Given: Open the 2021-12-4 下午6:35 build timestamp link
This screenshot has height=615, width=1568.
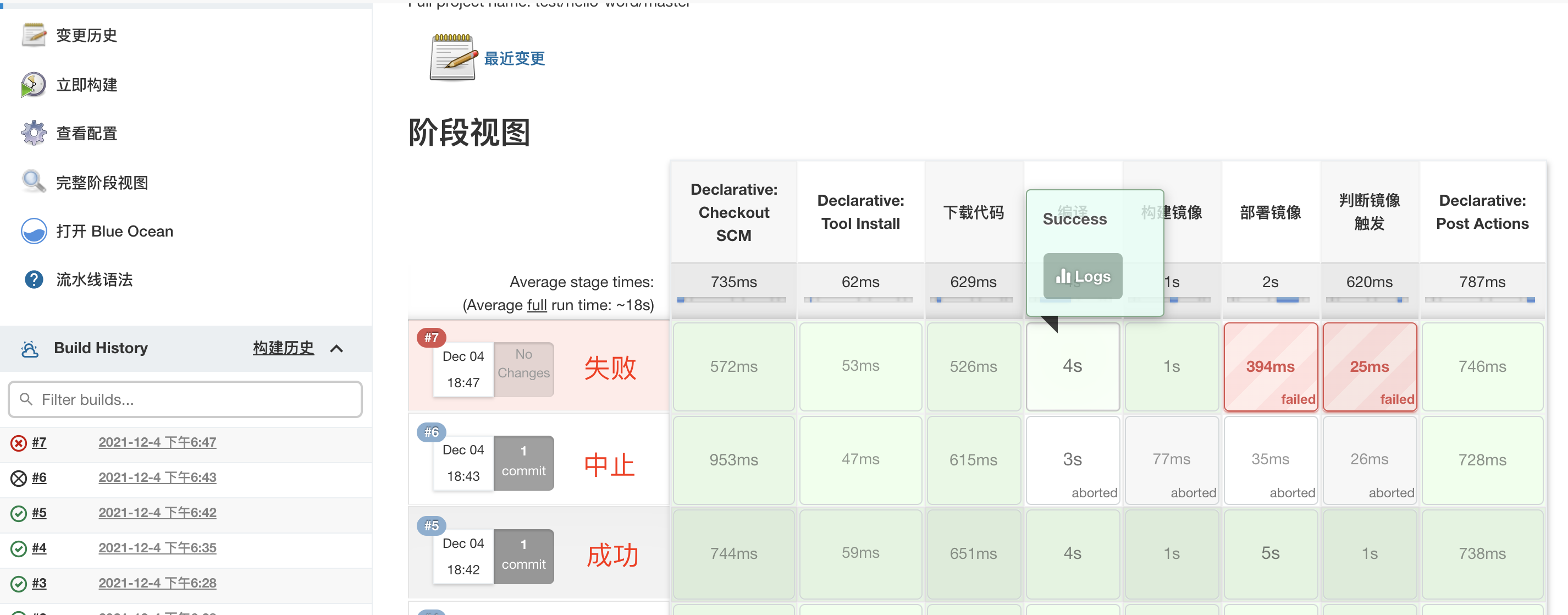Looking at the screenshot, I should coord(157,548).
